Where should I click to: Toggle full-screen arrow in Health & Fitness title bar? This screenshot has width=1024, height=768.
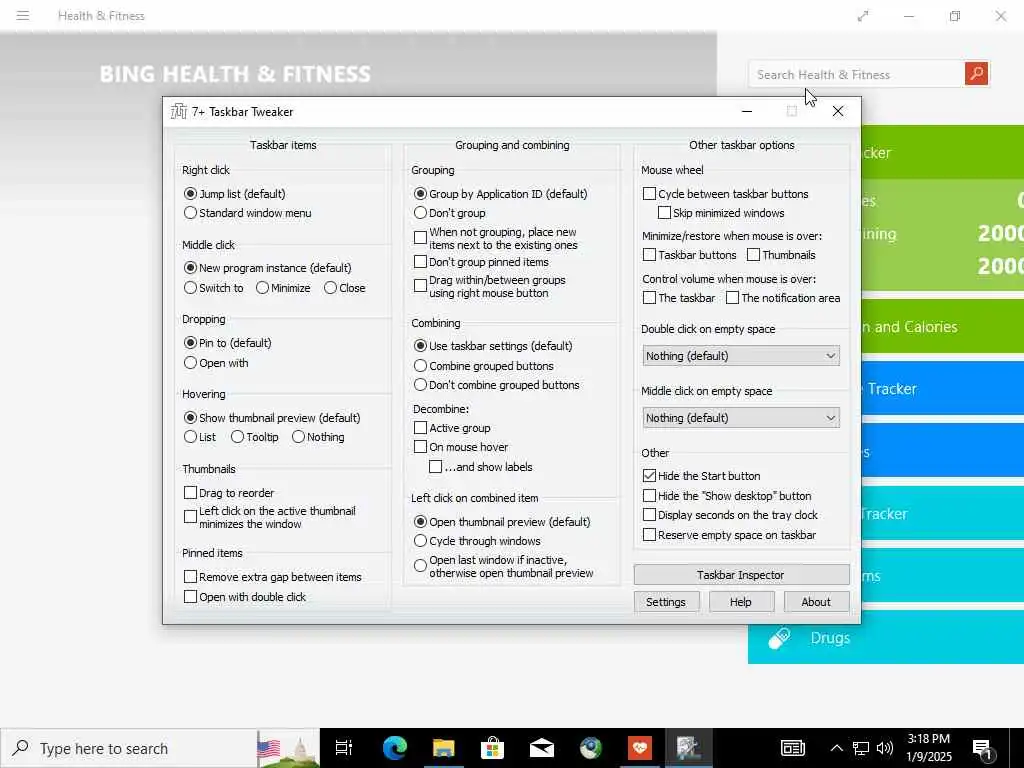[x=863, y=16]
